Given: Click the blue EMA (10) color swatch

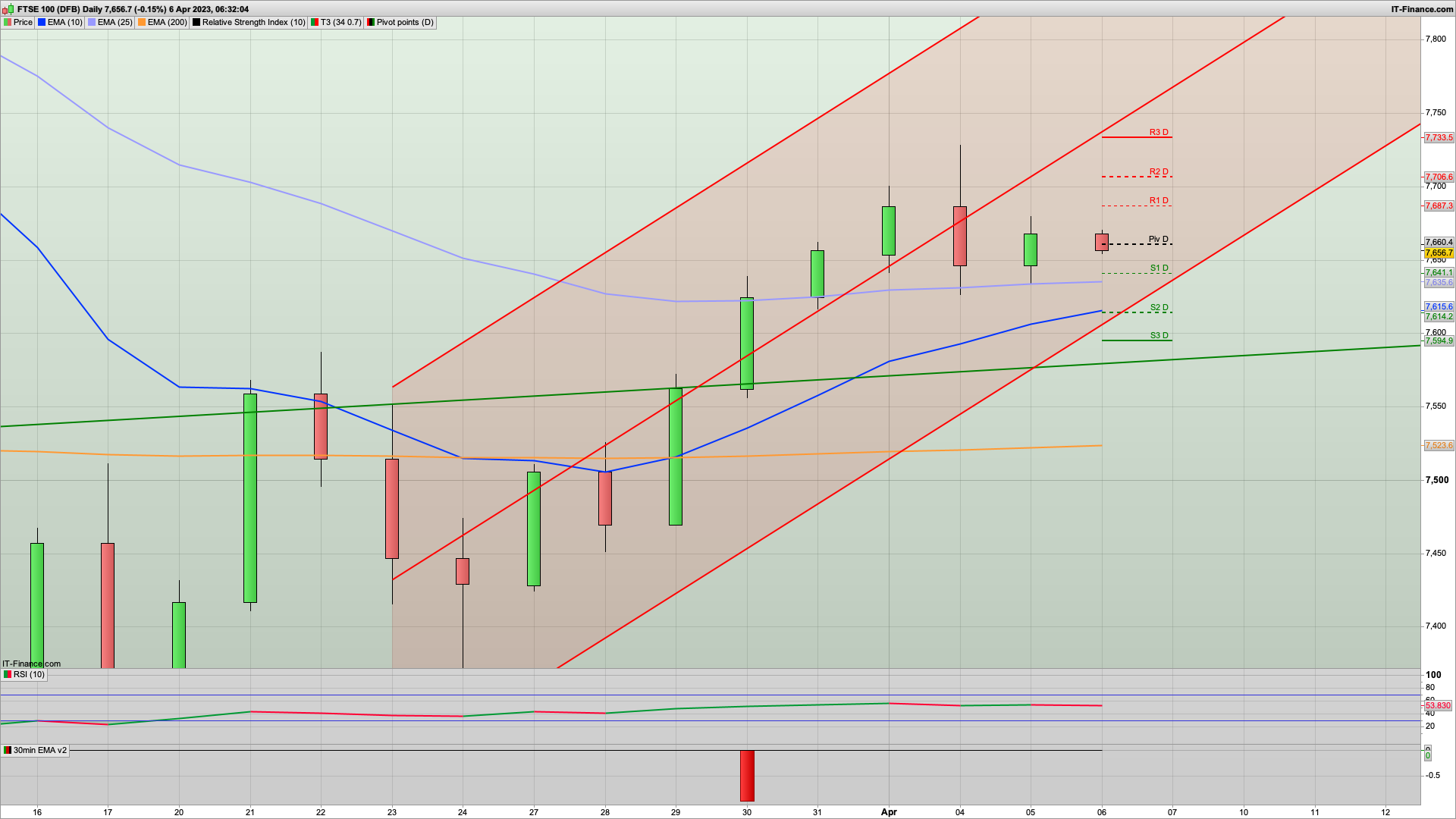Looking at the screenshot, I should tap(42, 23).
